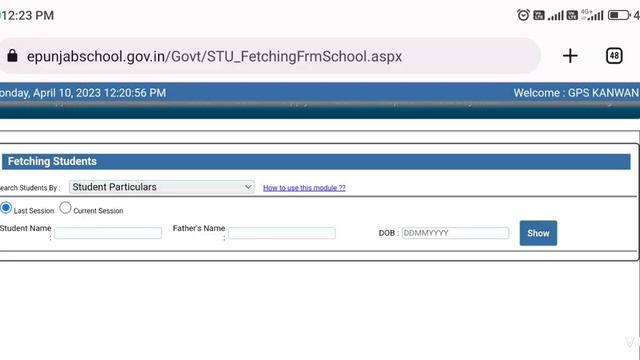Select the Current Session radio button
The width and height of the screenshot is (640, 360).
(65, 207)
